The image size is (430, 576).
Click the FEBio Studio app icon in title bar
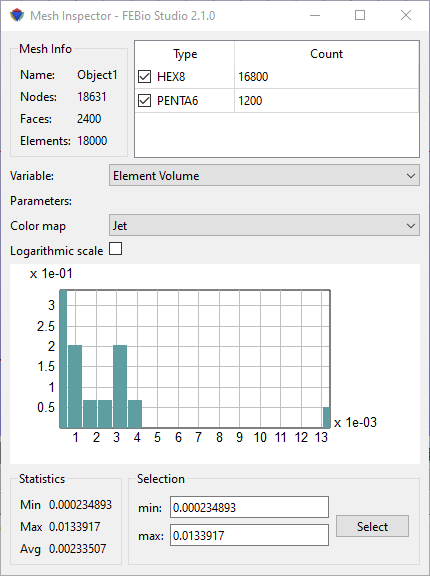click(17, 15)
